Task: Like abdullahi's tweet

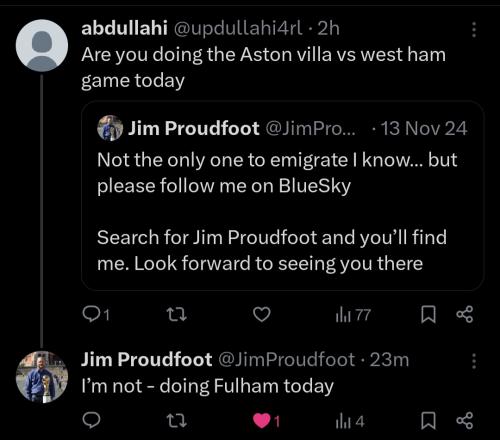Action: click(x=261, y=314)
